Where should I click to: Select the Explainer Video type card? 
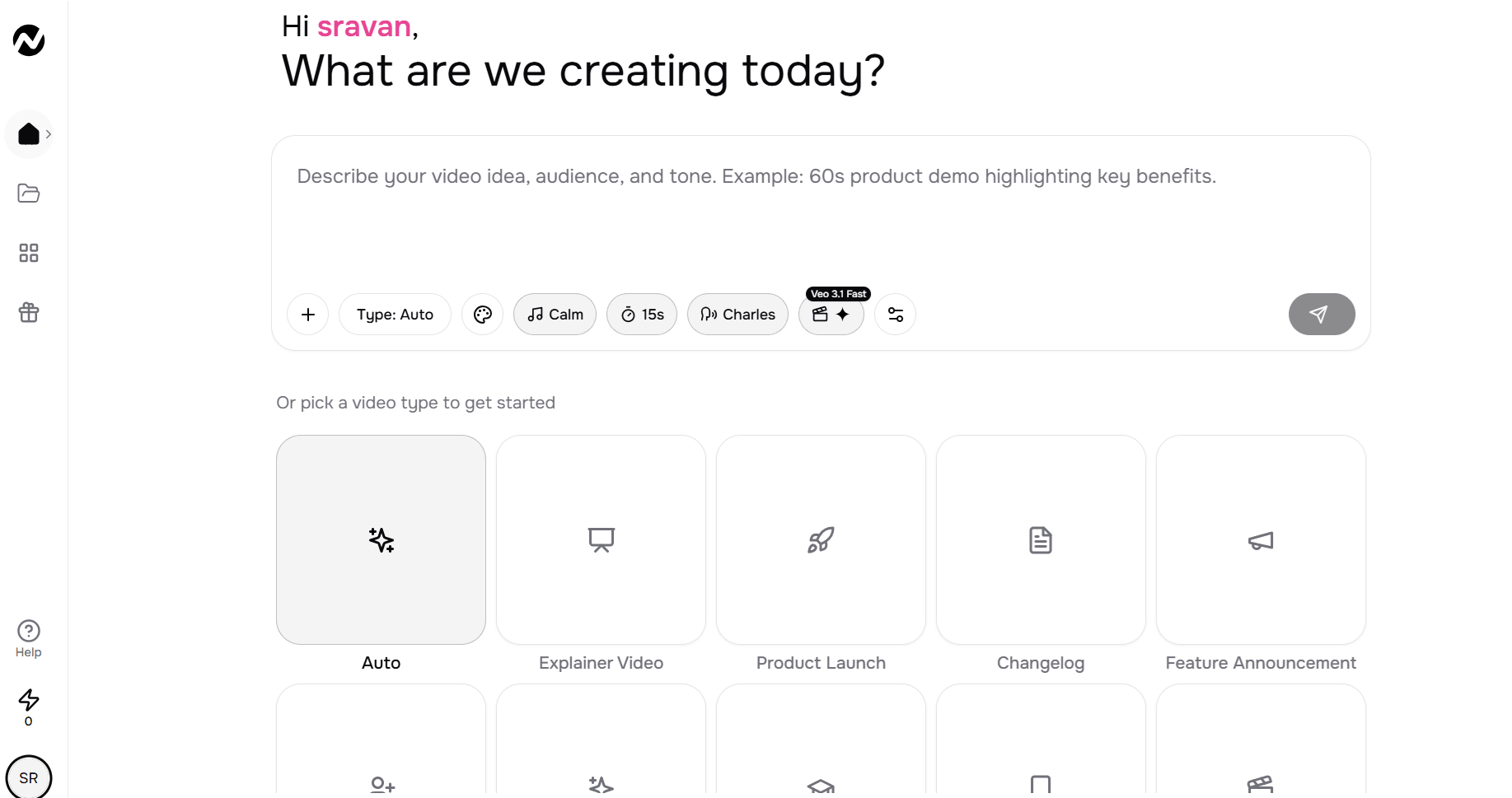(601, 540)
